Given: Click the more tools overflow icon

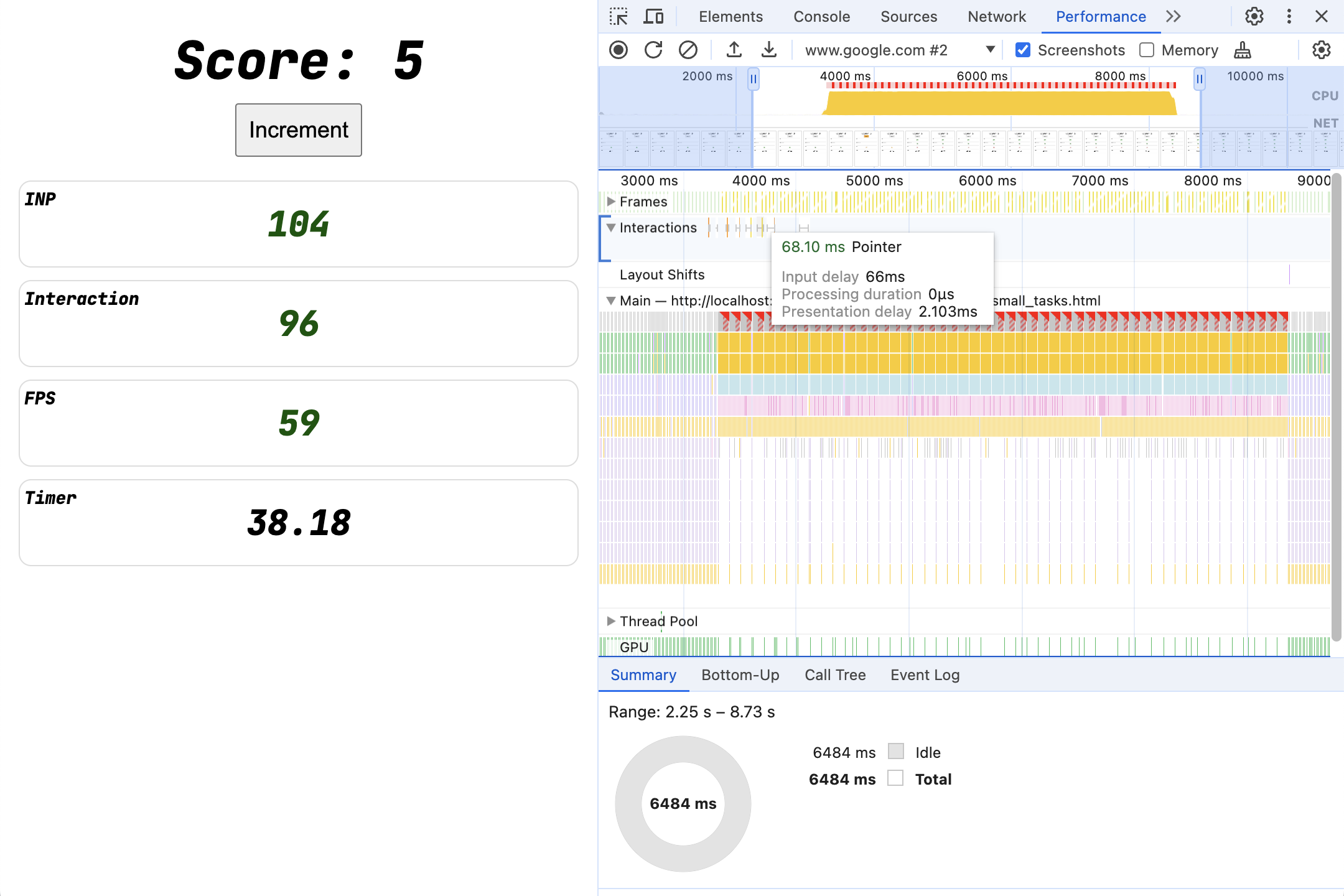Looking at the screenshot, I should pos(1172,16).
